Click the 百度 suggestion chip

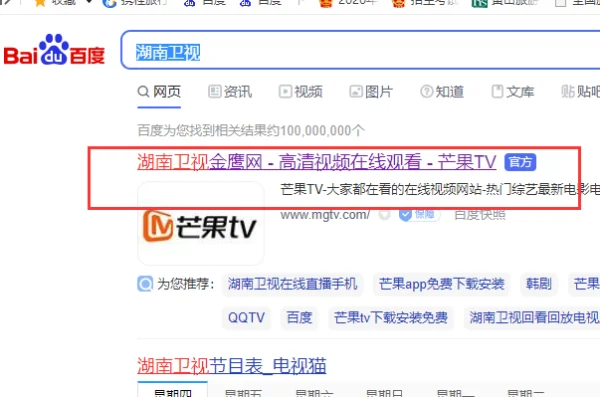coord(299,318)
